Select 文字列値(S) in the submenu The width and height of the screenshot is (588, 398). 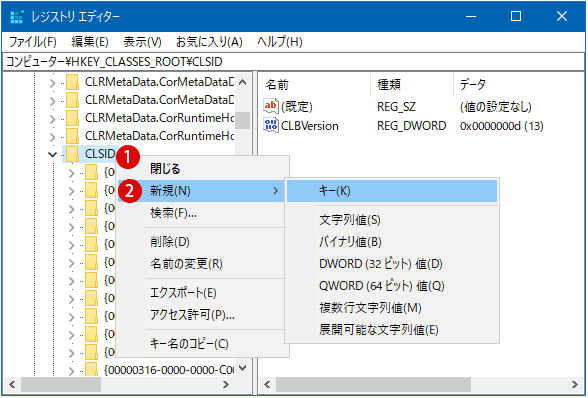[x=392, y=220]
